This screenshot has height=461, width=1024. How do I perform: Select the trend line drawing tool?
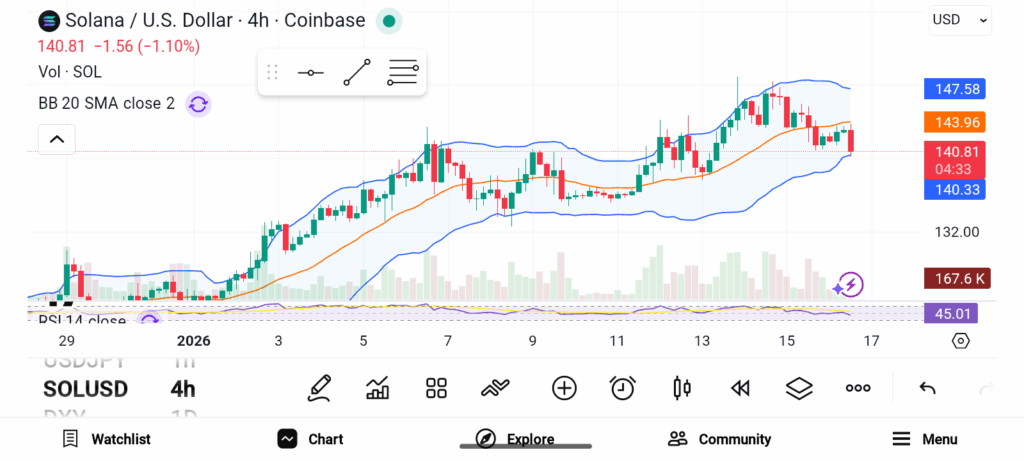[x=357, y=73]
